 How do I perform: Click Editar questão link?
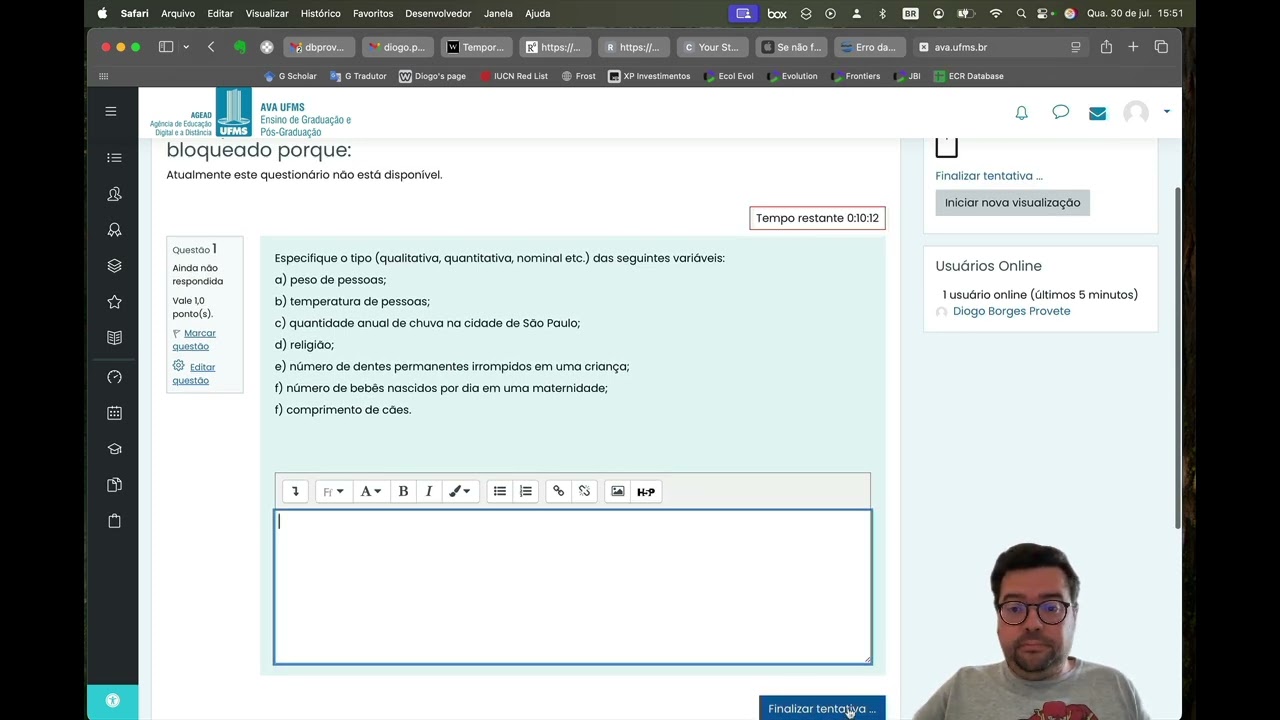coord(194,373)
